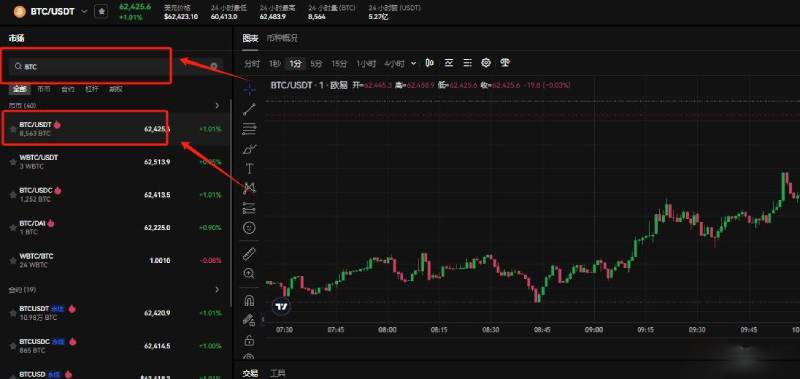Screen dimensions: 800x379
Task: Activate the zoom-in magnifier tool
Action: point(249,273)
